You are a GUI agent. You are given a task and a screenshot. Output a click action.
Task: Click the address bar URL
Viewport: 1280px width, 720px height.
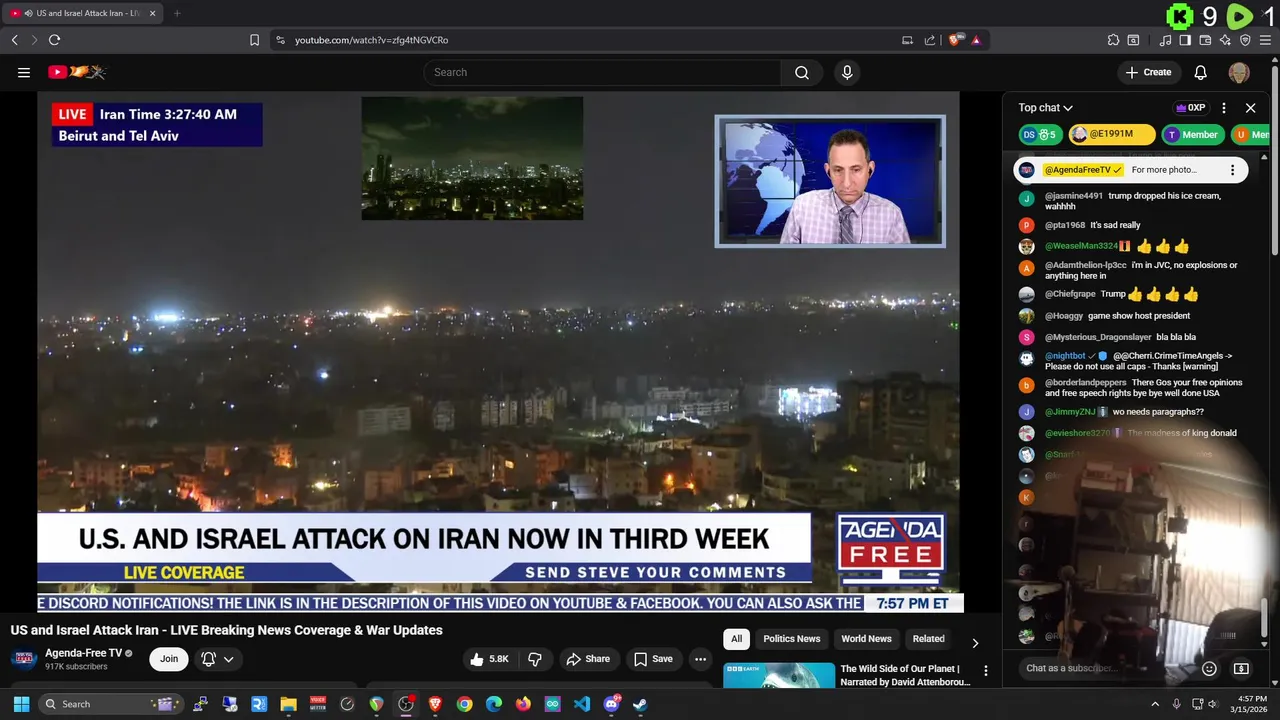point(371,40)
